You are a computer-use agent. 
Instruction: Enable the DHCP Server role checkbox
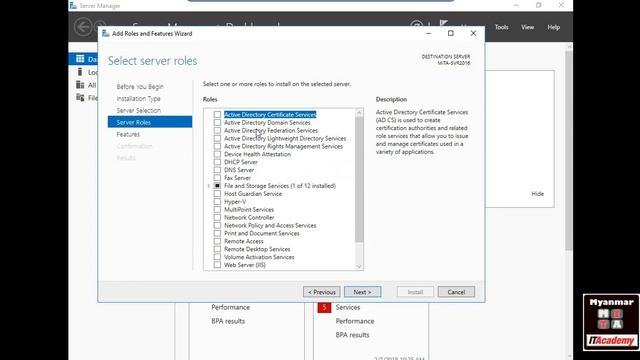[x=217, y=162]
